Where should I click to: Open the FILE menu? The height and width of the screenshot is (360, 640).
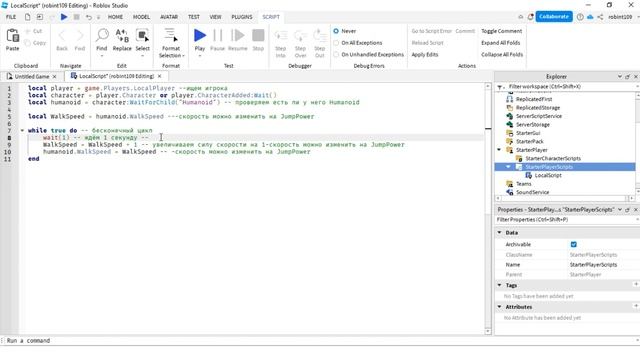pos(11,17)
